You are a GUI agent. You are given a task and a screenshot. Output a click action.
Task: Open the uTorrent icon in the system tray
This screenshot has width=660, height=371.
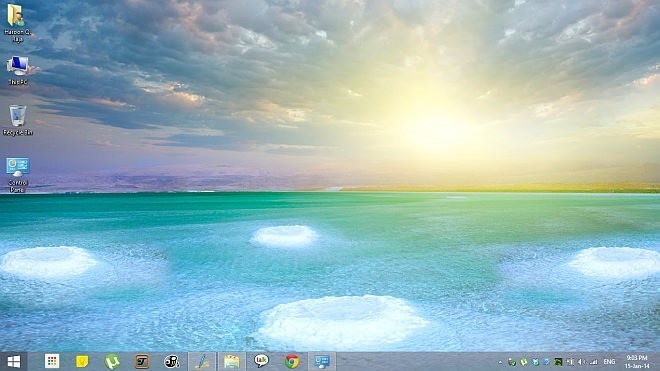[524, 362]
